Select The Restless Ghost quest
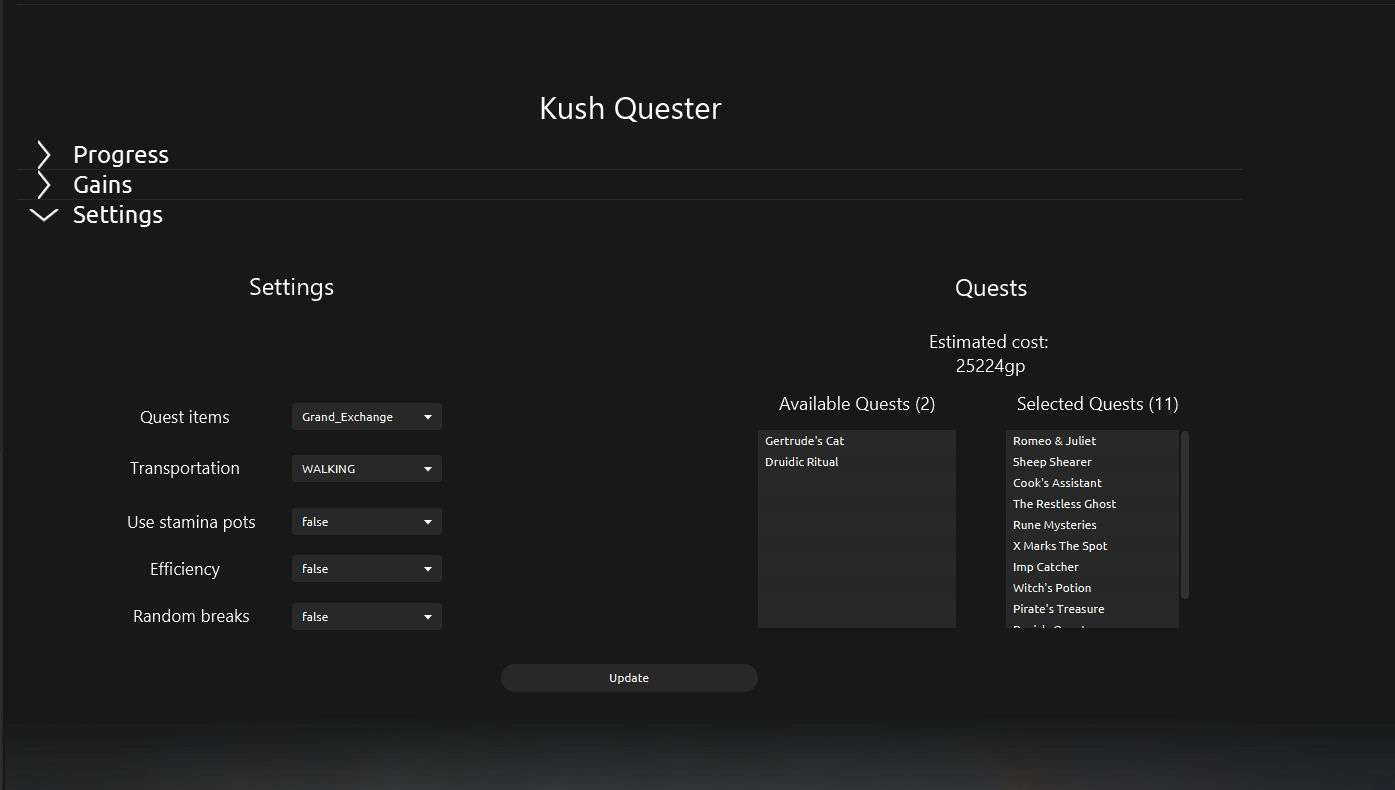This screenshot has height=790, width=1395. 1064,504
